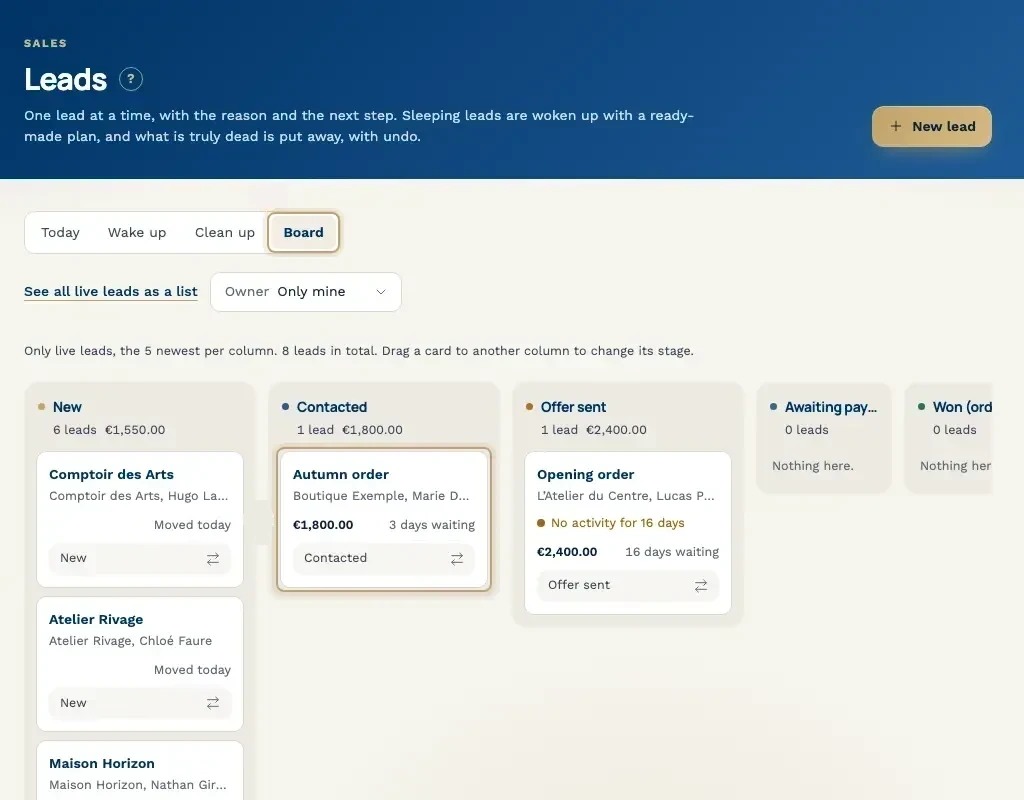Viewport: 1024px width, 800px height.
Task: Click the €2,400.00 amount on Opening order card
Action: click(x=567, y=552)
